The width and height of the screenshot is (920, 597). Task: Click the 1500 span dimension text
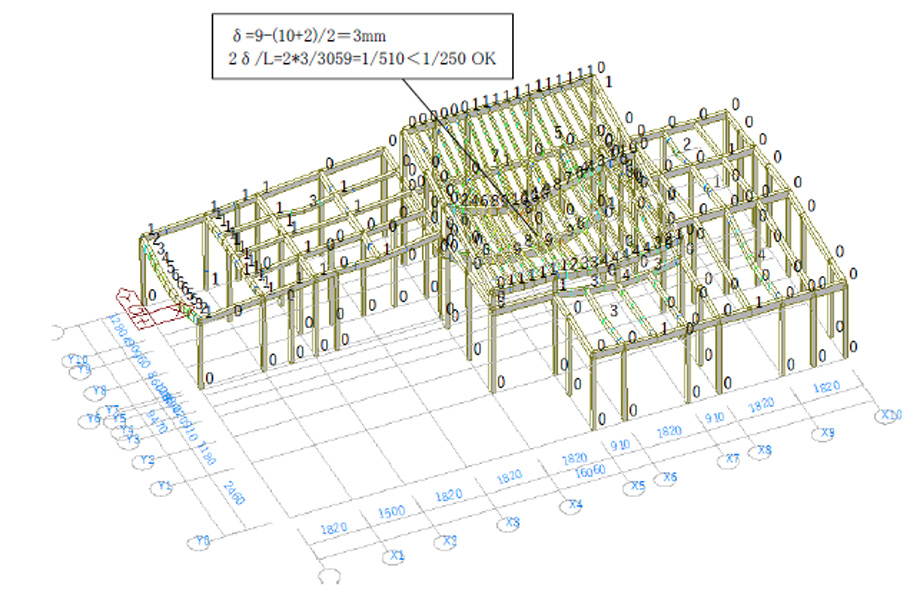click(x=391, y=511)
